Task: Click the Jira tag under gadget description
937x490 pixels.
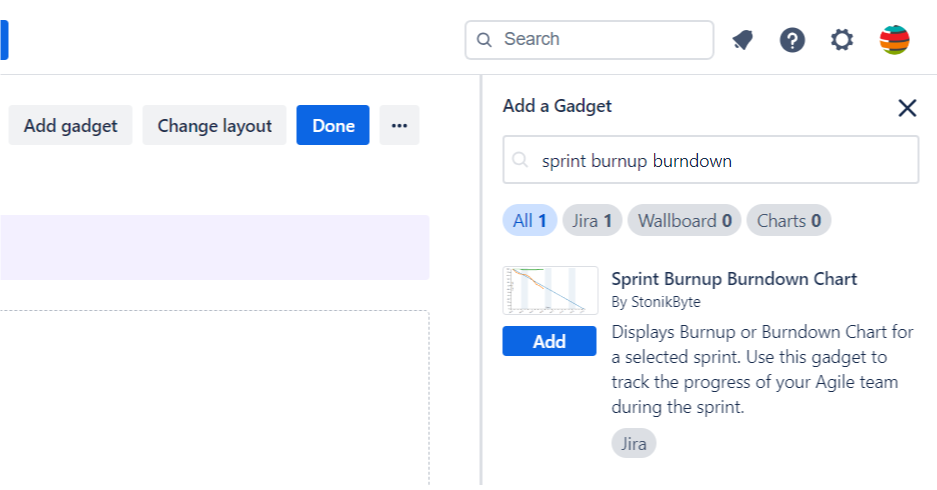Action: (x=633, y=443)
